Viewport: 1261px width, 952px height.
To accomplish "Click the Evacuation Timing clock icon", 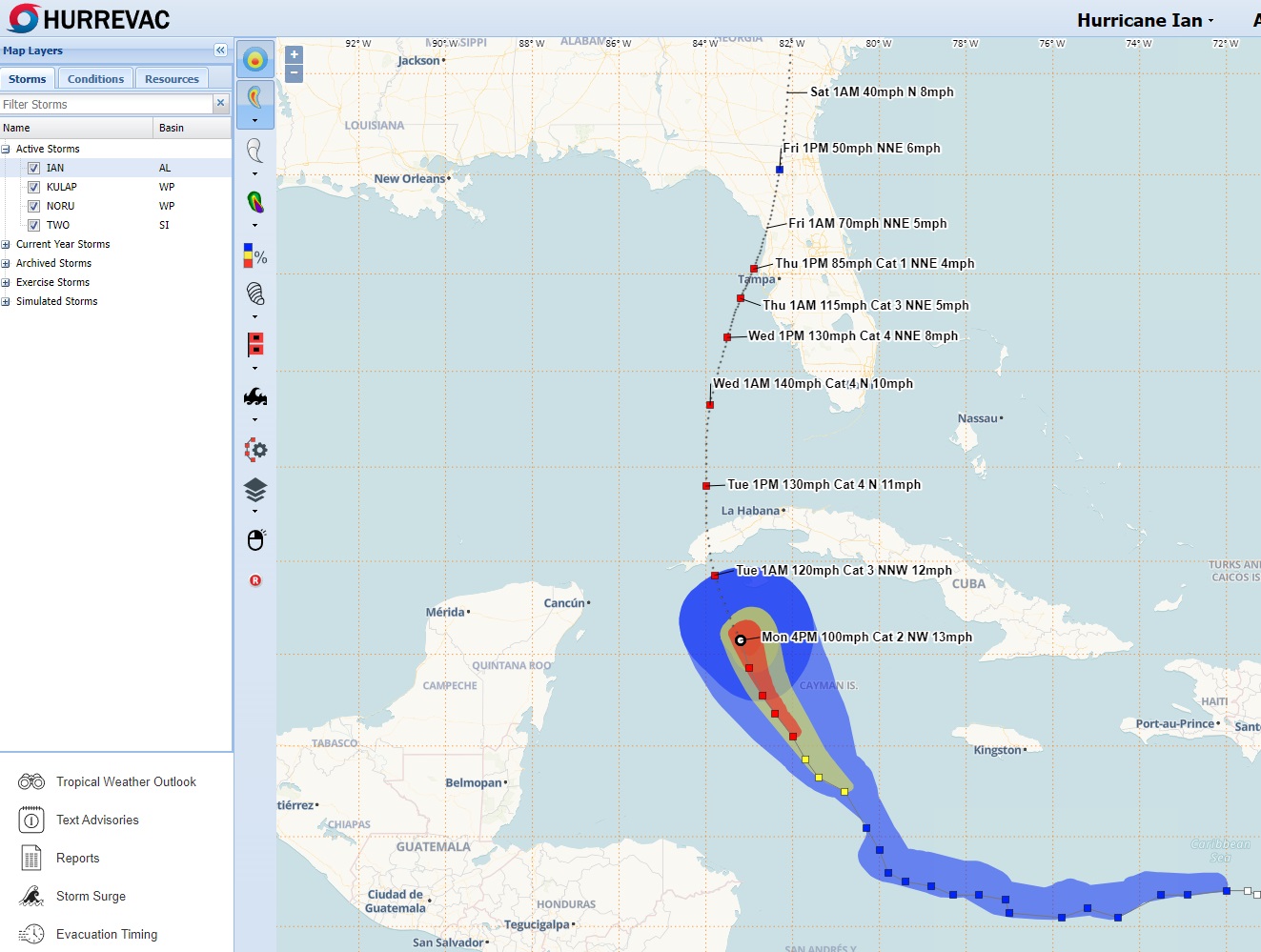I will 31,934.
